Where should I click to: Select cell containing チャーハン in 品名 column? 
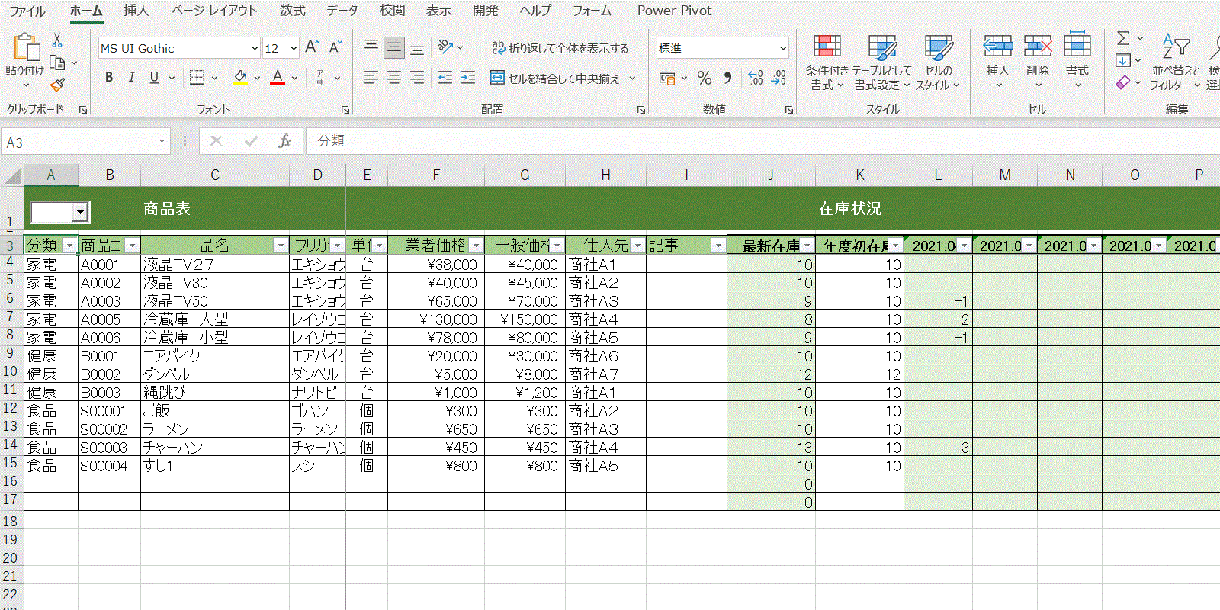click(x=214, y=447)
